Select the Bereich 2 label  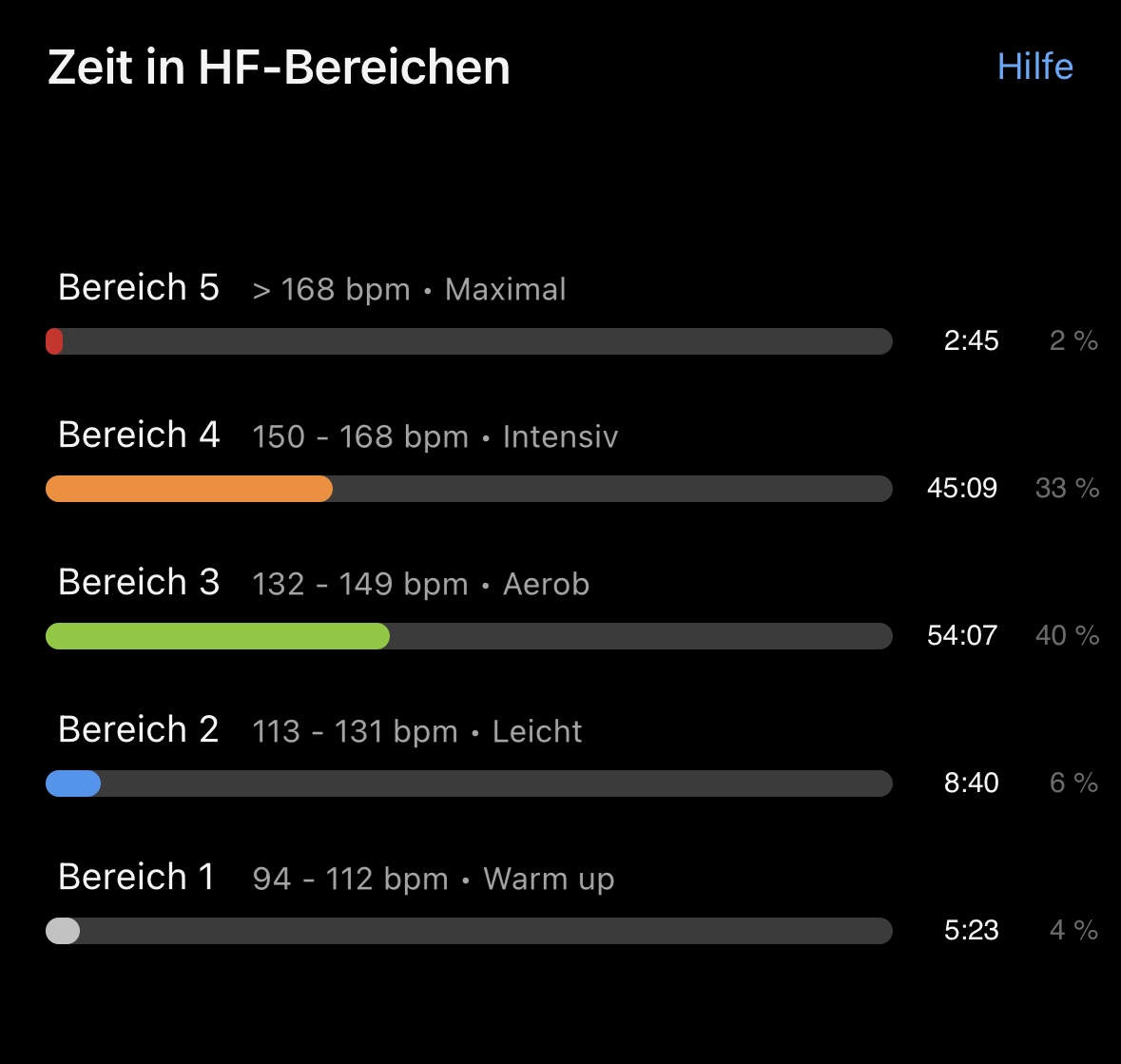click(139, 729)
